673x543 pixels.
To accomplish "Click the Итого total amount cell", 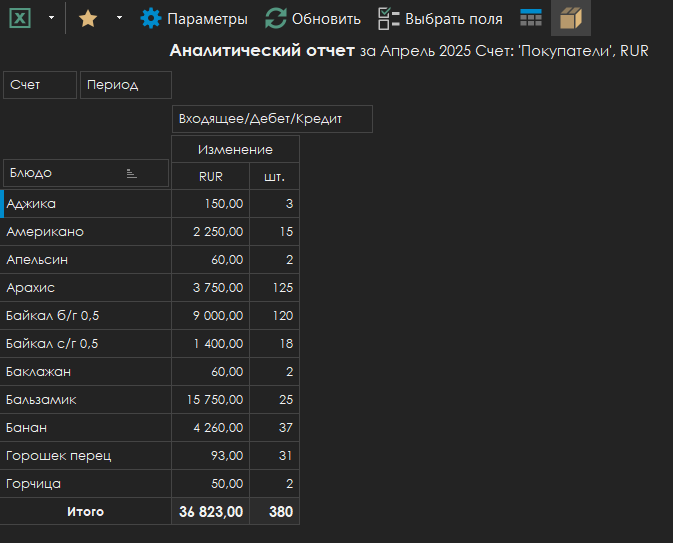I will (211, 511).
